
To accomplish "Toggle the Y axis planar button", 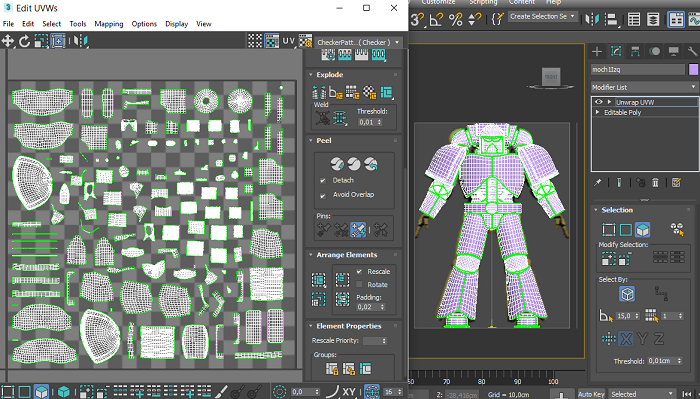I will click(642, 339).
